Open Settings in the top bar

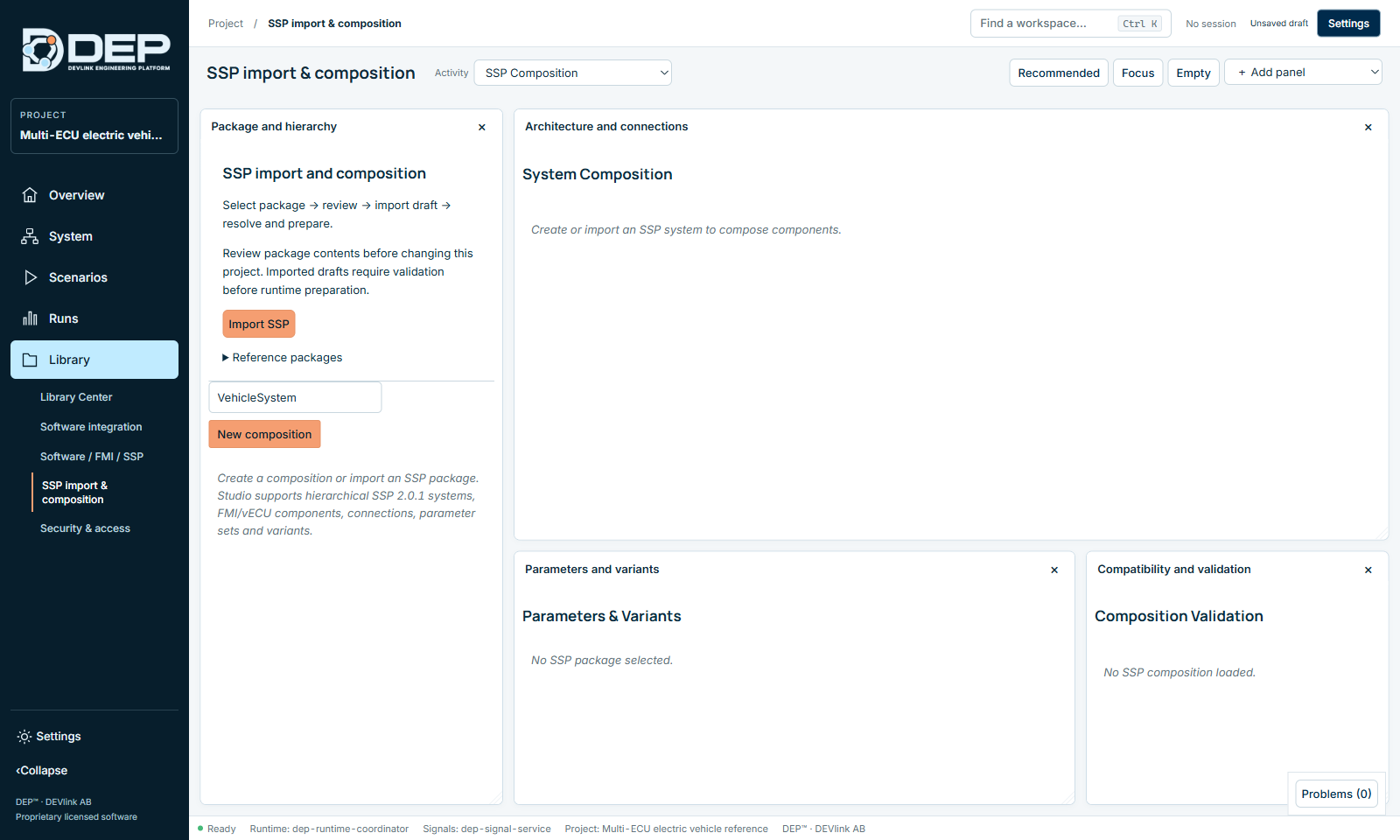click(x=1348, y=24)
